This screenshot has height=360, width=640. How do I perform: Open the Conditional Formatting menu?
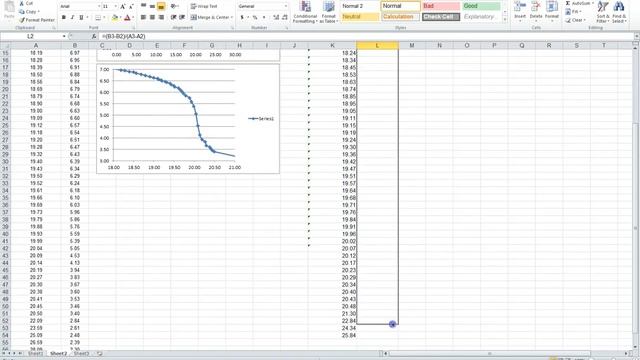click(x=305, y=12)
